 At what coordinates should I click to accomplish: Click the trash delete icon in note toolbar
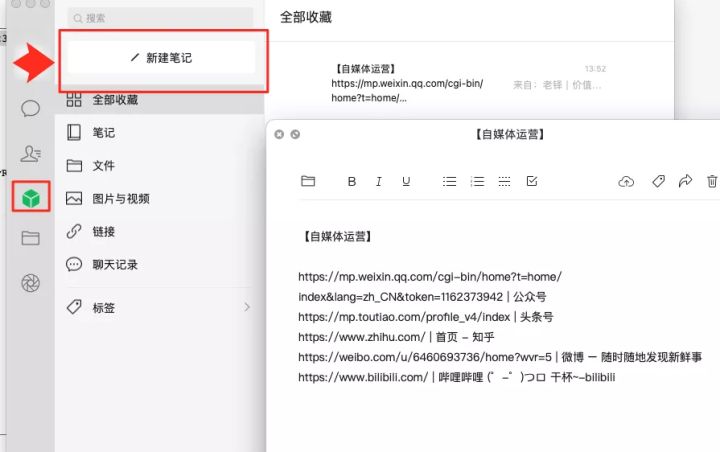(712, 181)
